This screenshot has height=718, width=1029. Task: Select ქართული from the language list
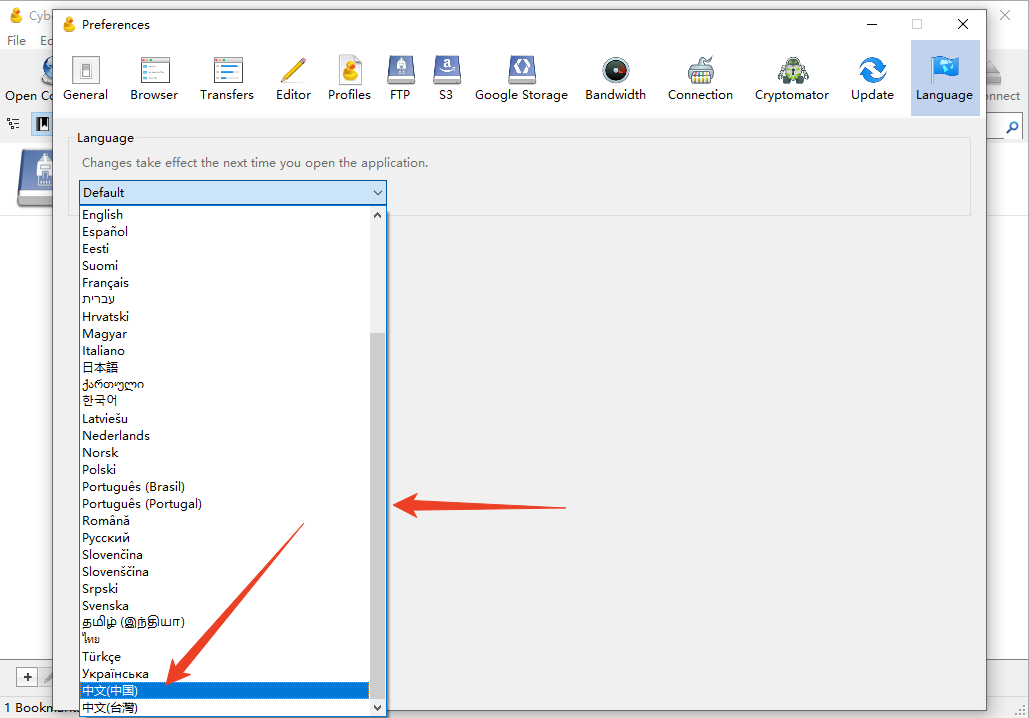[x=224, y=385]
